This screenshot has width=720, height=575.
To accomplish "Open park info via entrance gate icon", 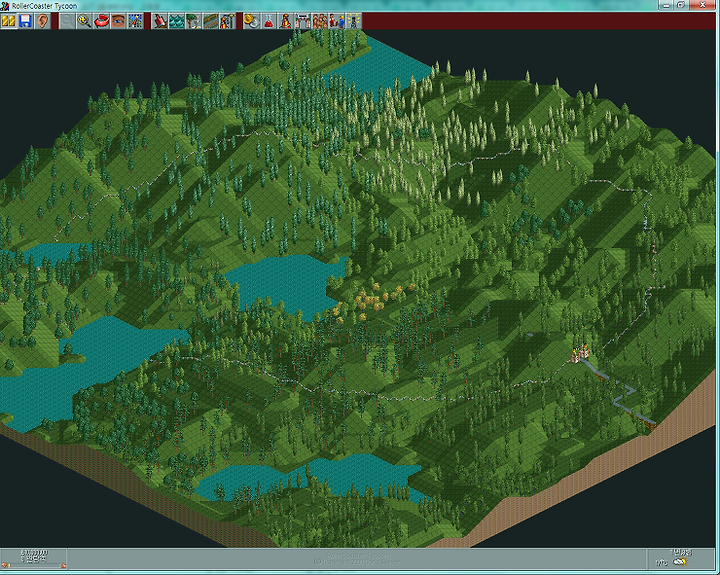I will [x=303, y=21].
